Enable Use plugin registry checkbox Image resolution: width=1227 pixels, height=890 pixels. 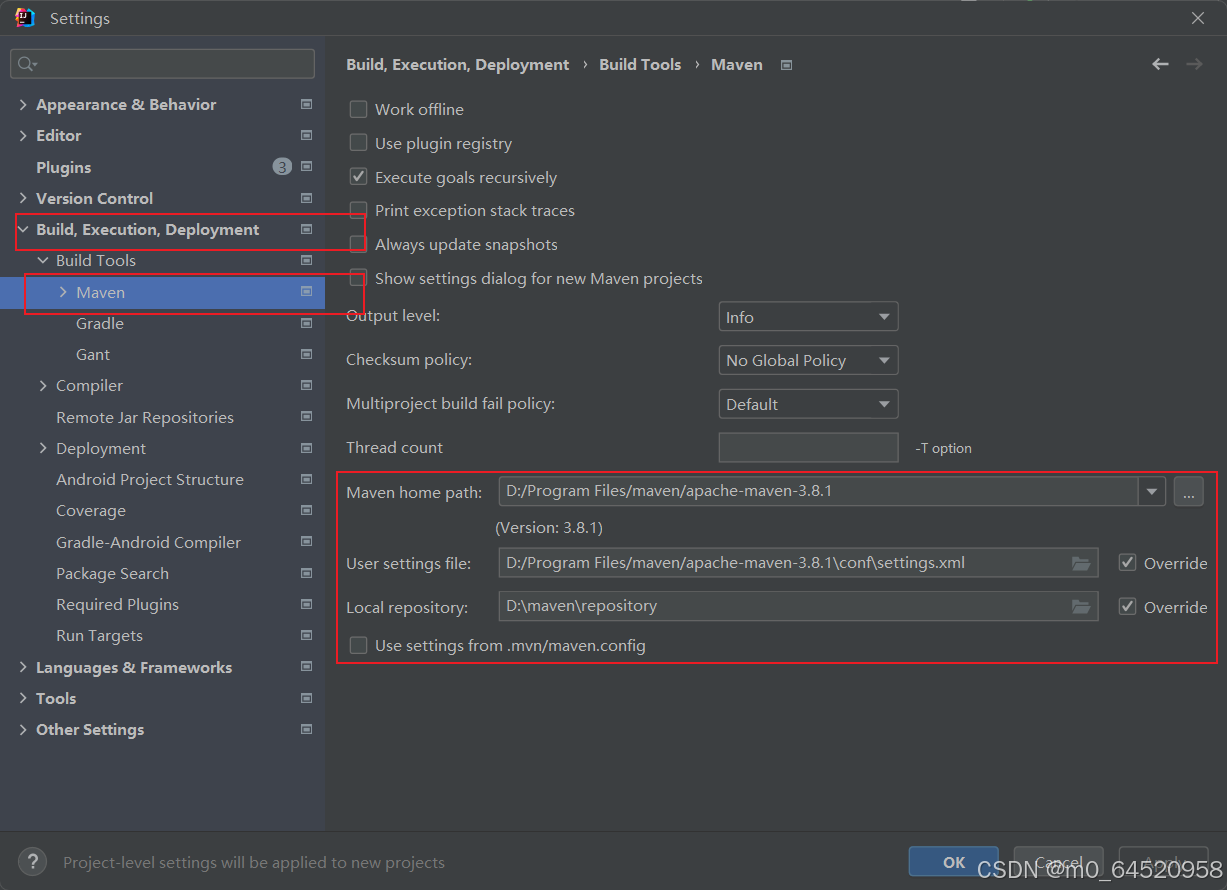pos(358,143)
